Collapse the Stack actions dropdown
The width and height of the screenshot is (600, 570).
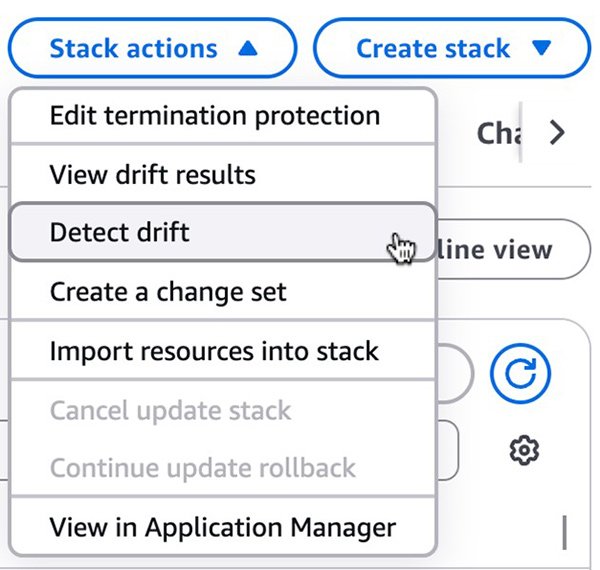[x=152, y=48]
